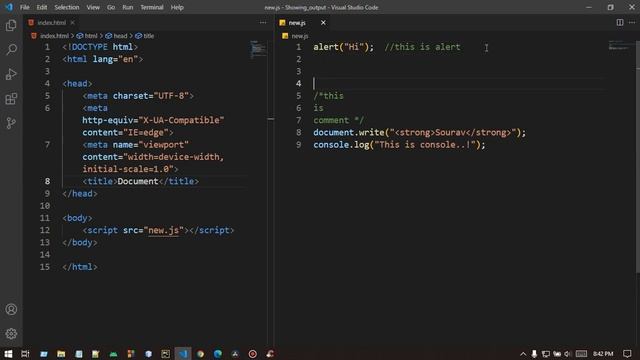
Task: Open the Source Control view
Action: point(11,123)
